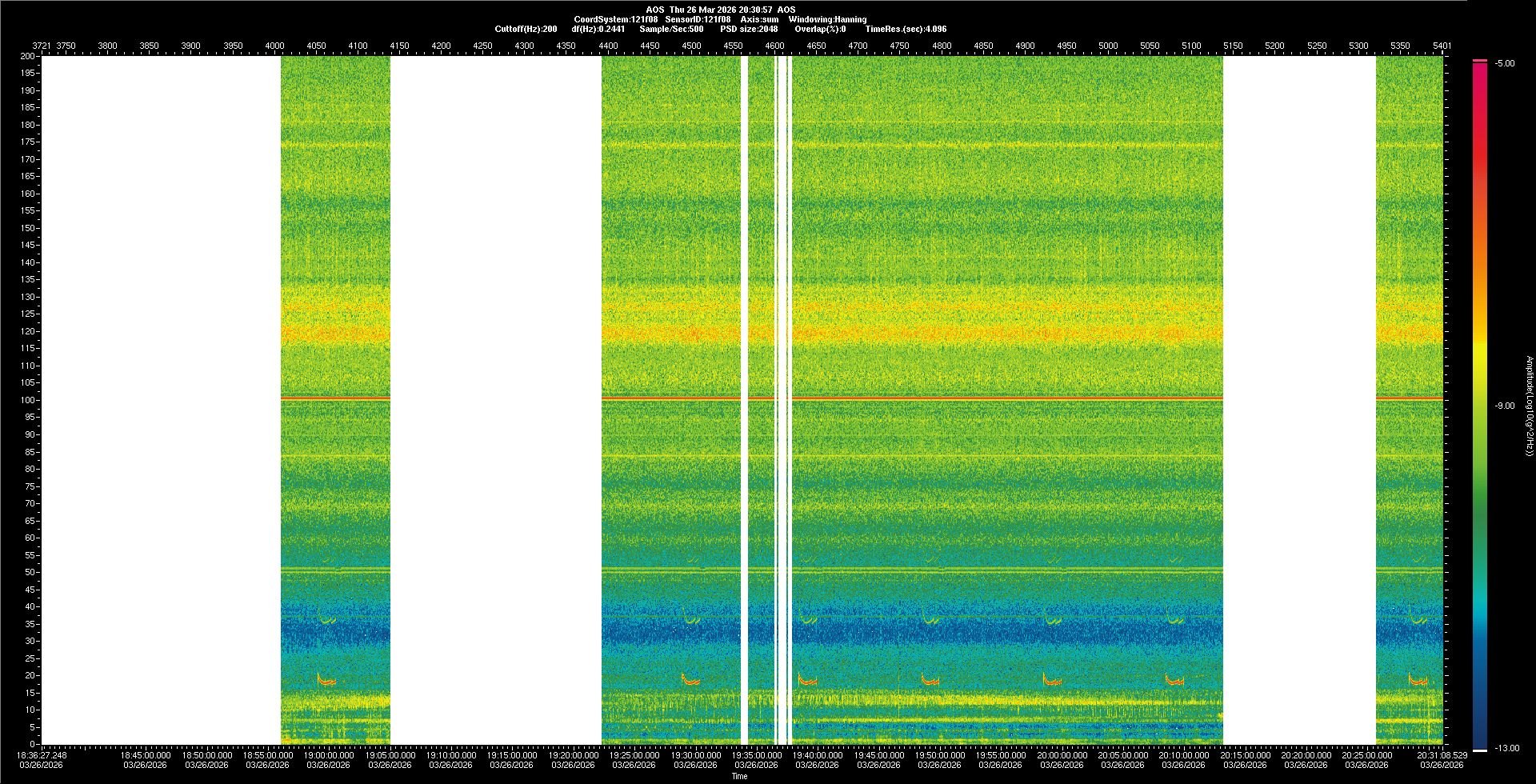Click the 100 Hz tick on frequency axis
Viewport: 1536px width, 784px height.
click(28, 400)
